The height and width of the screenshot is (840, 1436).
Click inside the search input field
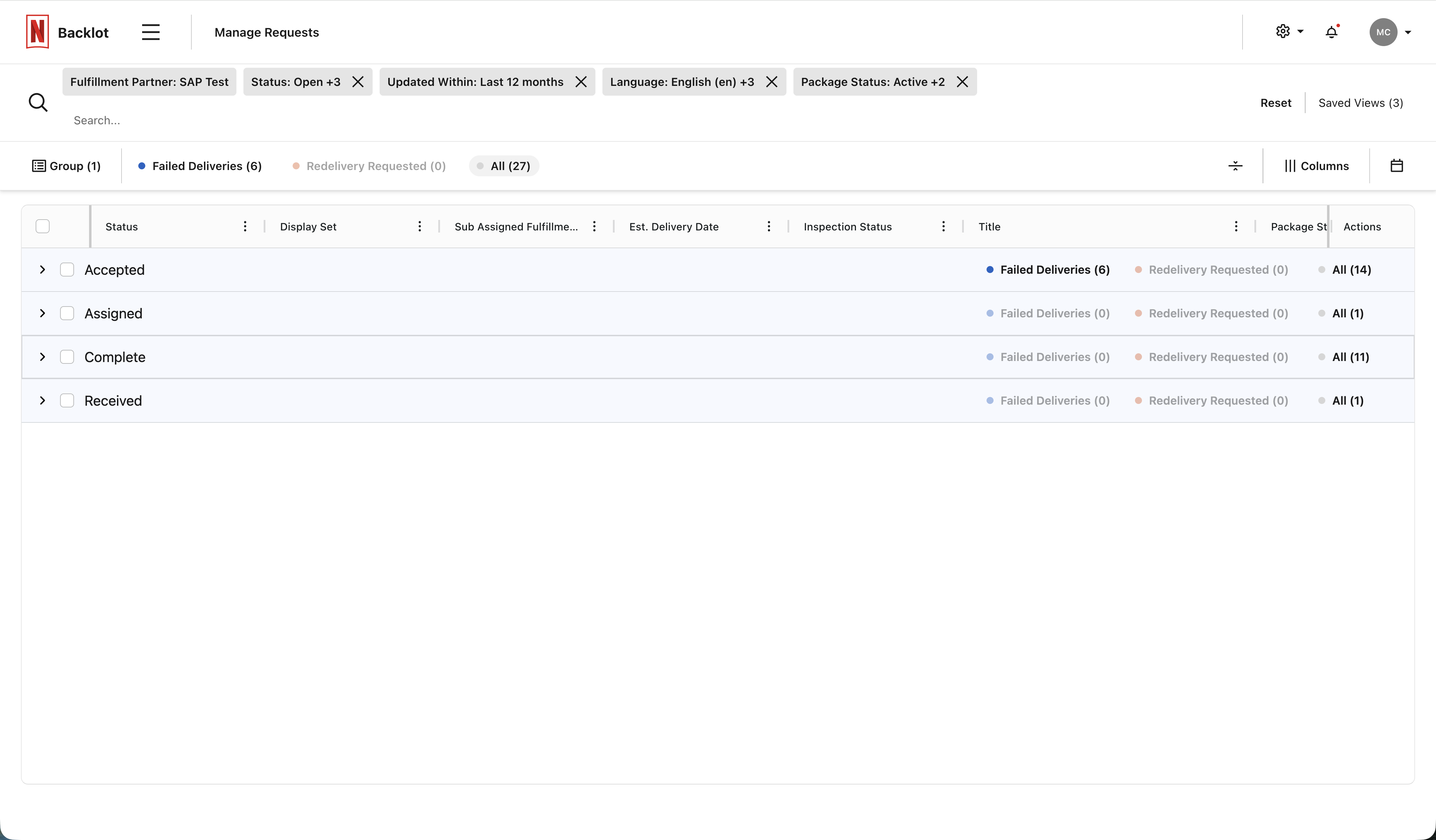[x=228, y=120]
